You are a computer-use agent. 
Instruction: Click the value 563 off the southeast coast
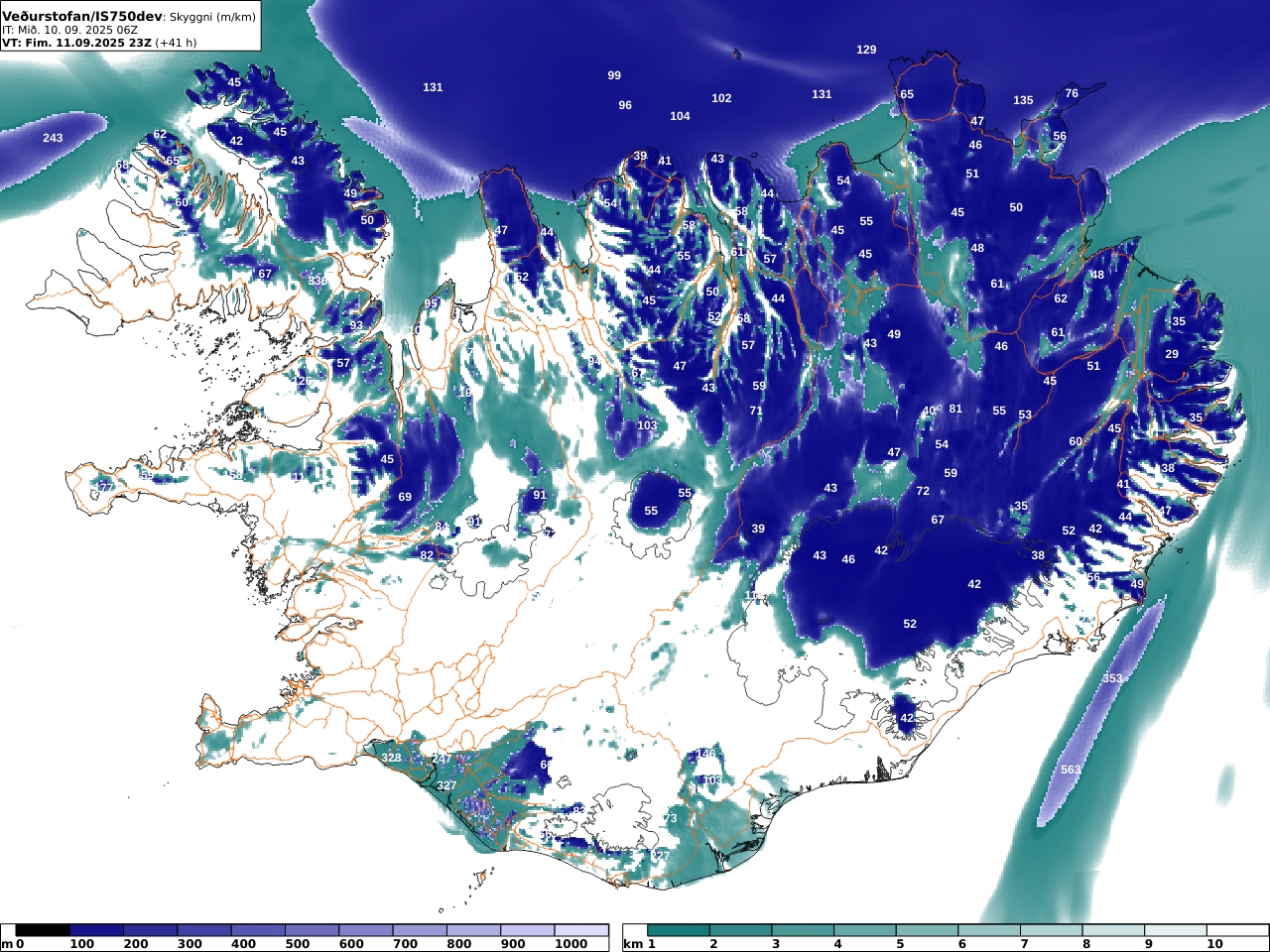(1071, 770)
